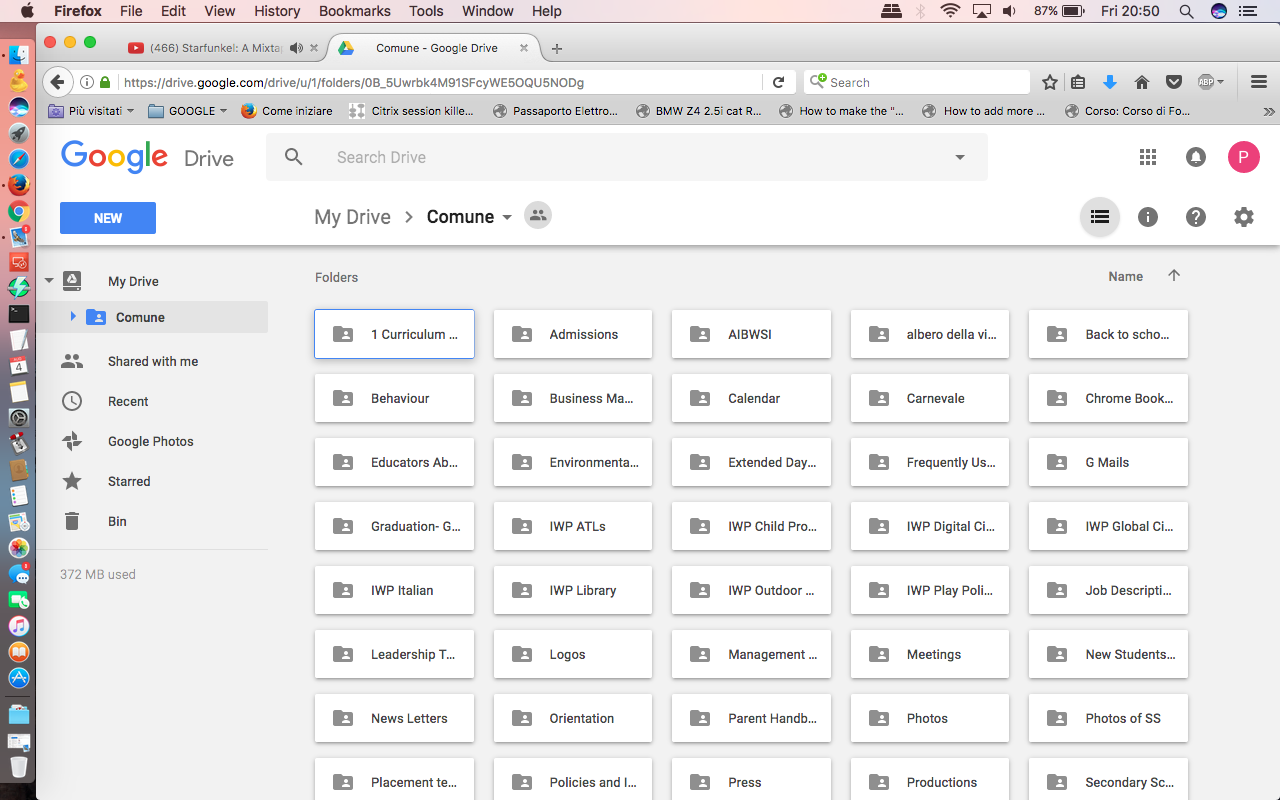
Task: Select the IWP Library folder
Action: point(573,590)
